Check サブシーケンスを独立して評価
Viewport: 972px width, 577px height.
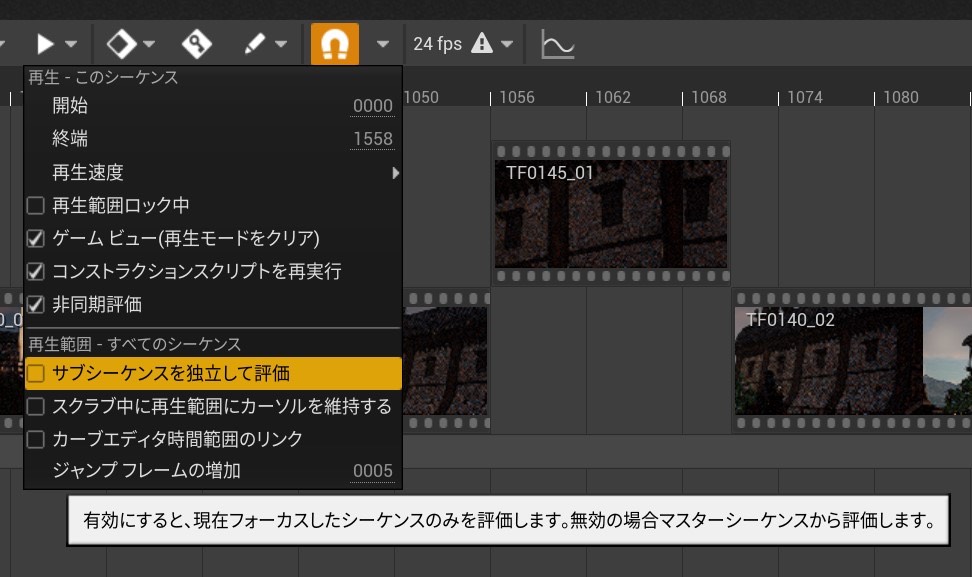36,373
